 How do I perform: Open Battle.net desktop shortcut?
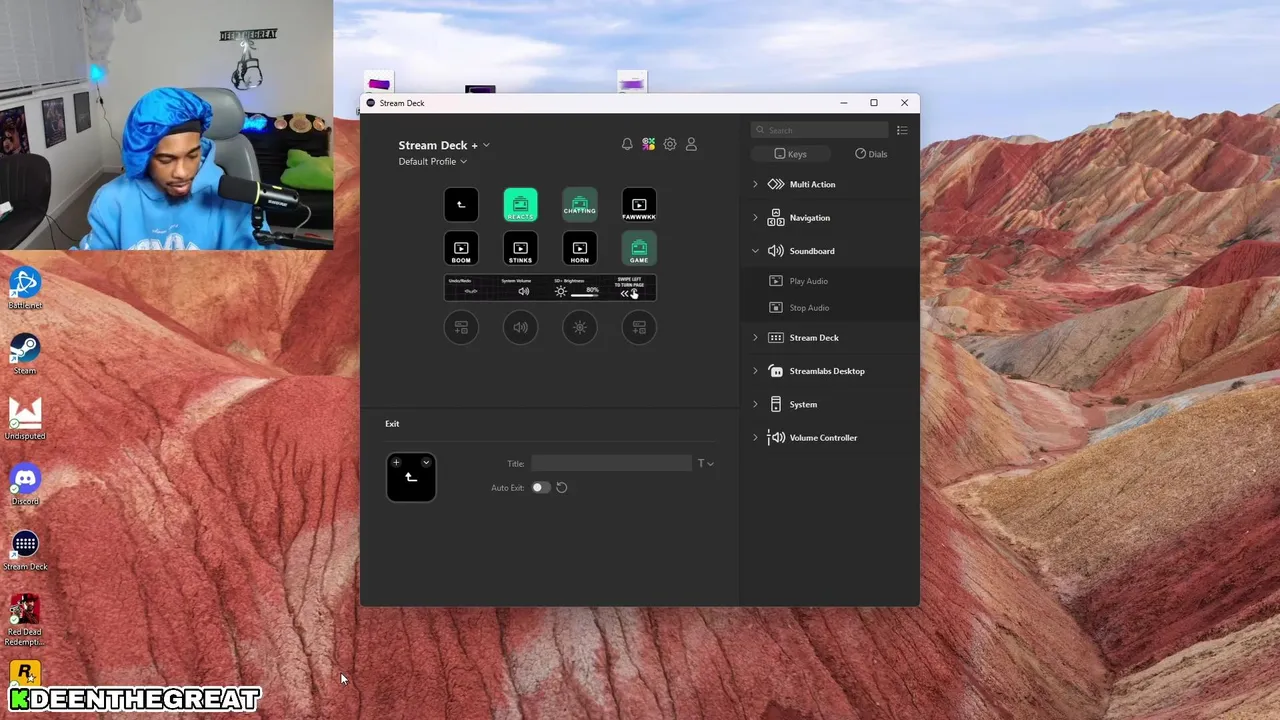[x=25, y=289]
